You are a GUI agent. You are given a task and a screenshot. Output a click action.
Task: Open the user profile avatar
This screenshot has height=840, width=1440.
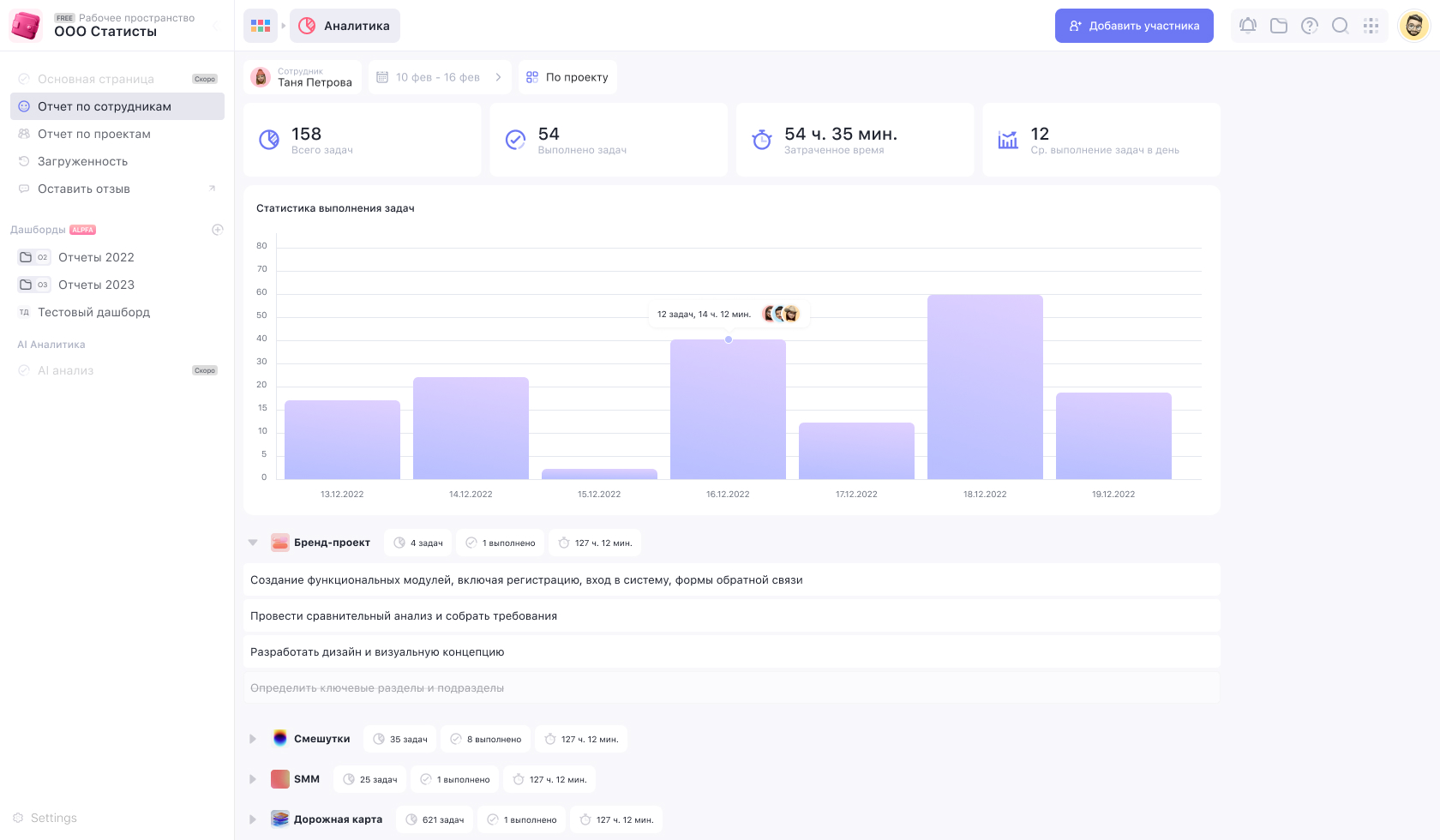click(1414, 26)
